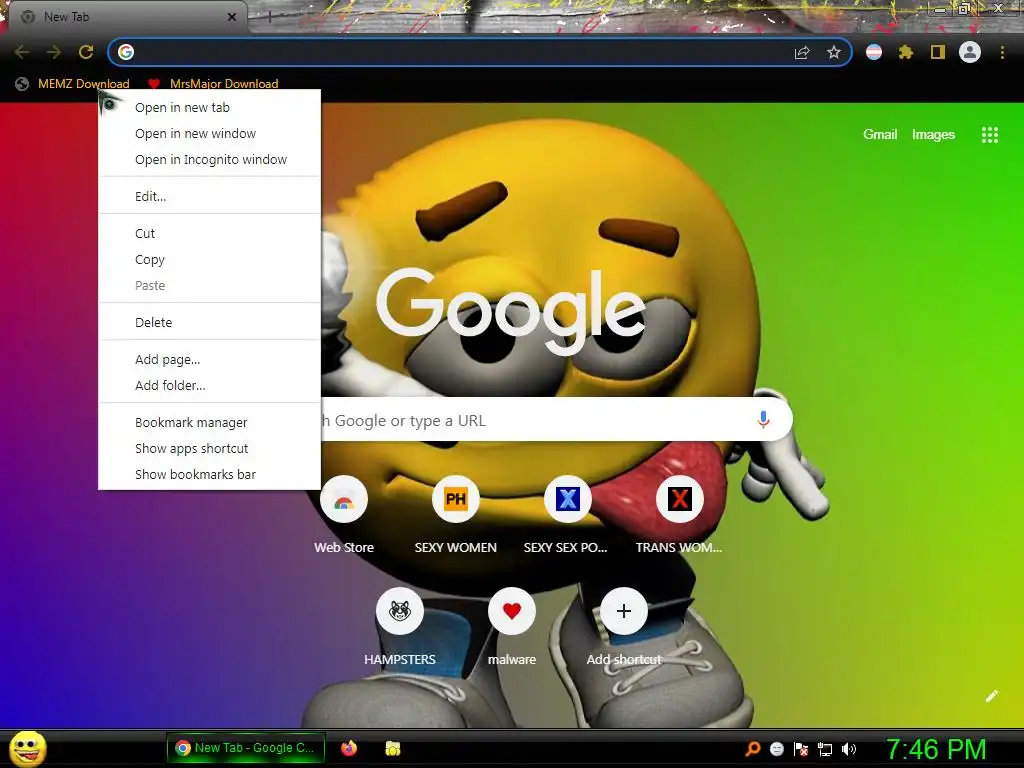Select Cut in the context menu

pyautogui.click(x=210, y=233)
